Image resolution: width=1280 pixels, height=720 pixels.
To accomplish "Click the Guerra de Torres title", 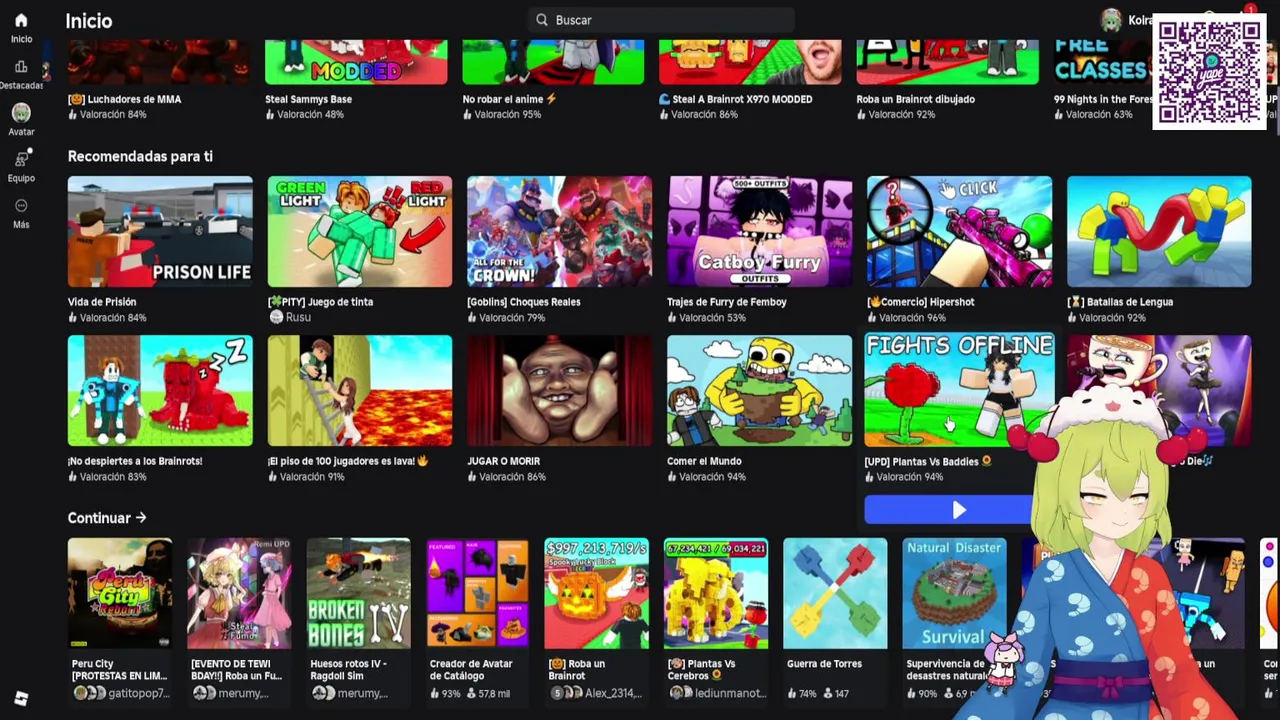I will (824, 664).
